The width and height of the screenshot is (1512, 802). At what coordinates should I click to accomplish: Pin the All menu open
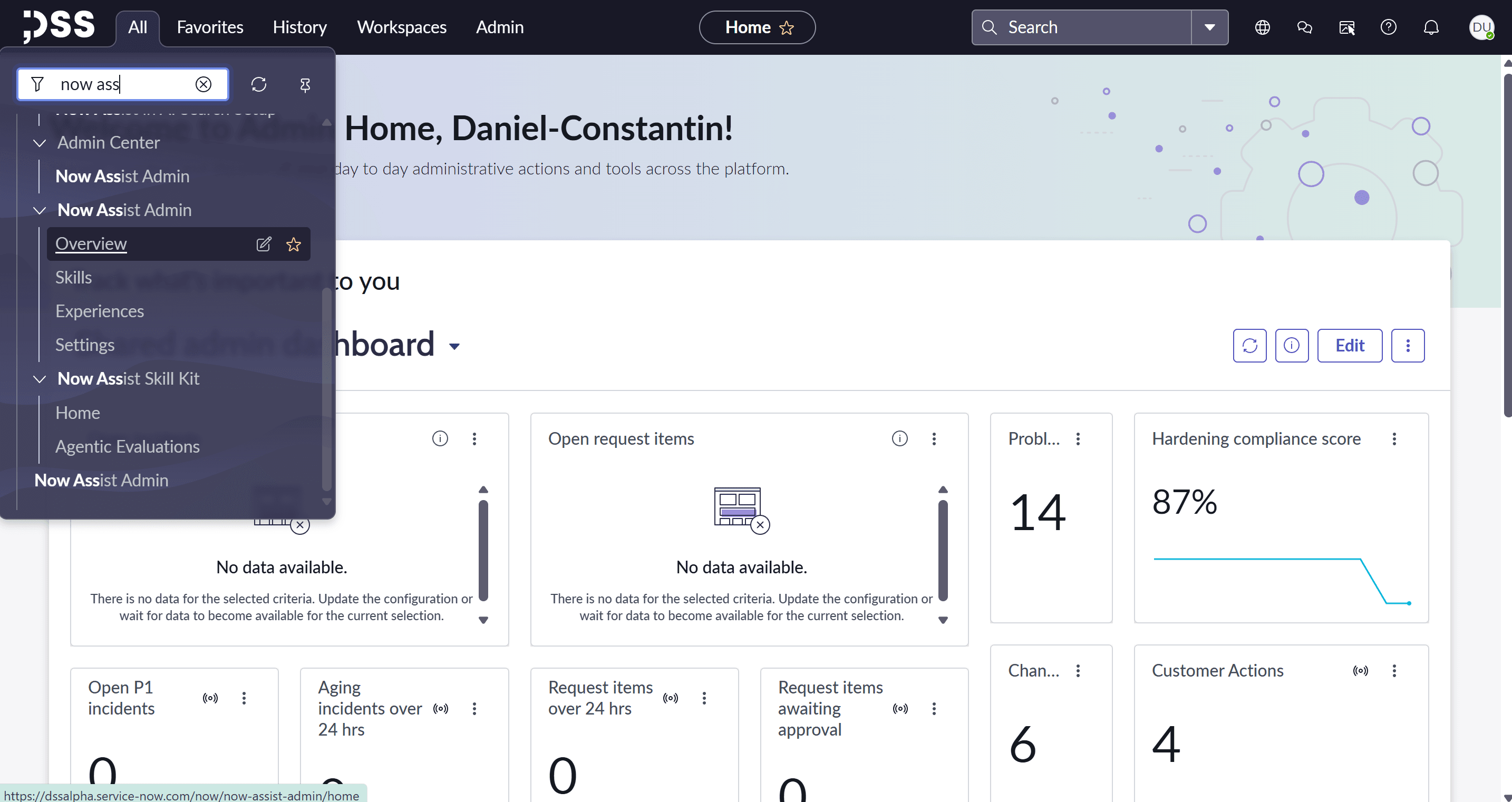305,85
